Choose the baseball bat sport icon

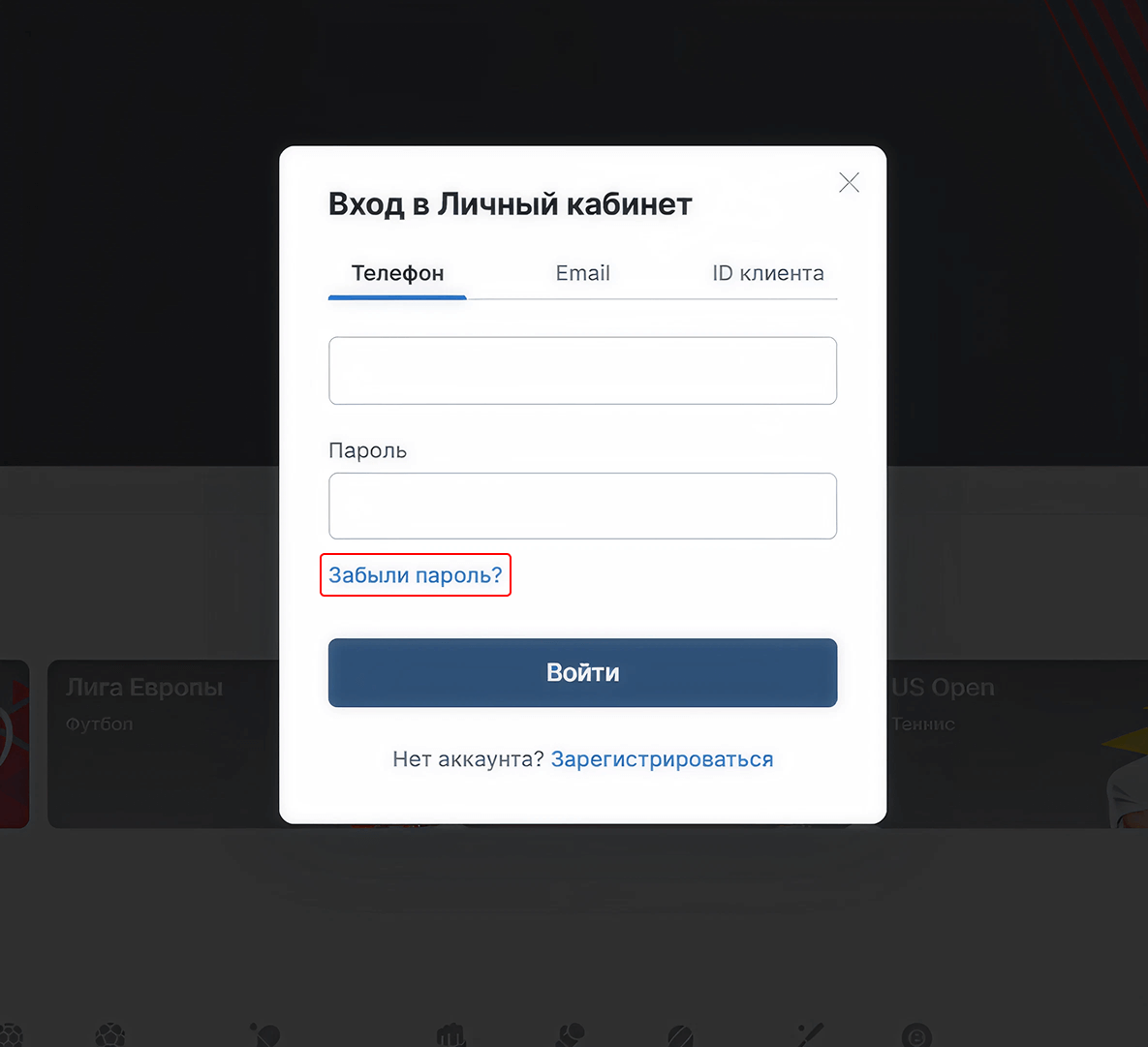tap(811, 1035)
